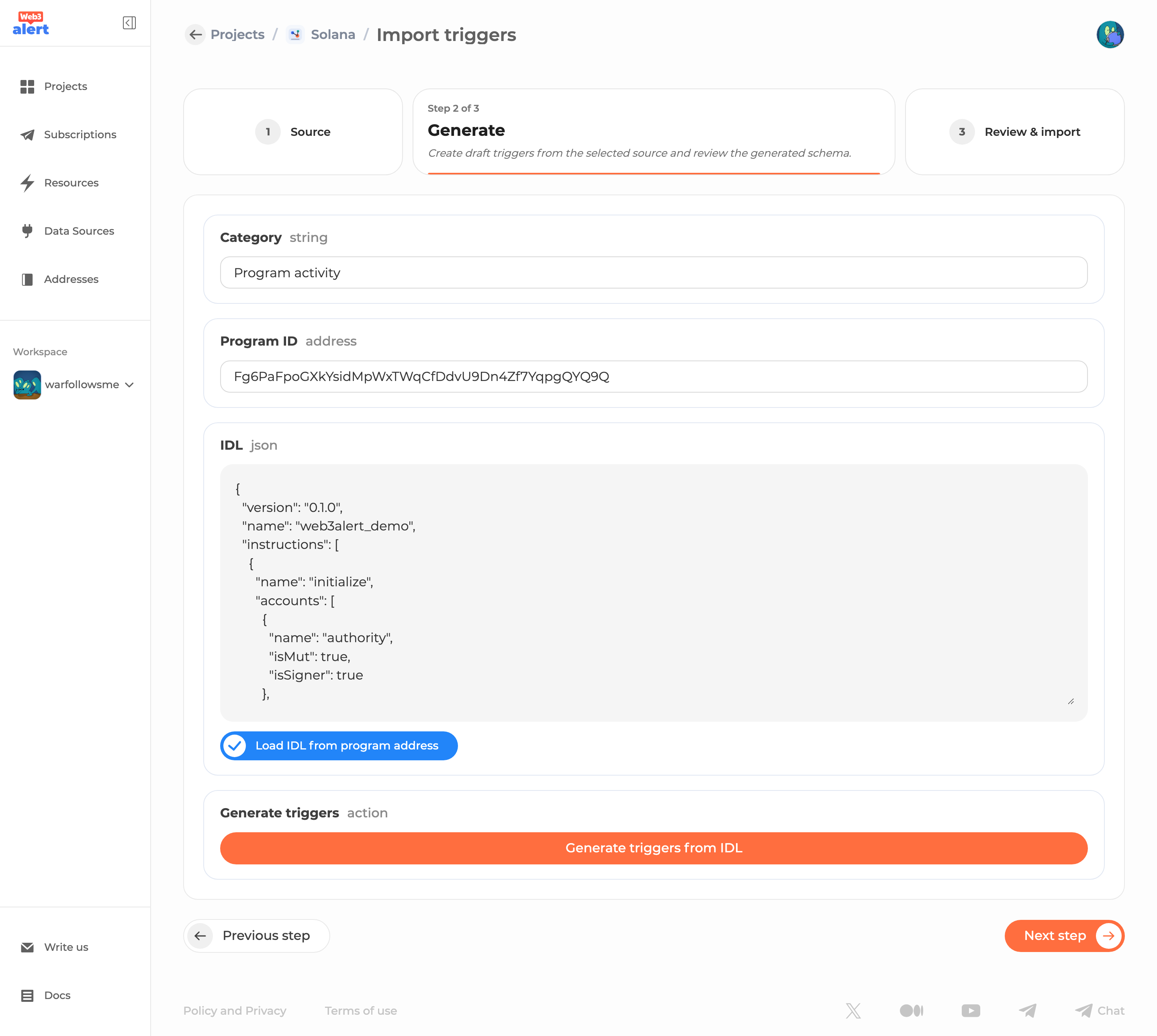Click Generate triggers from IDL button
The image size is (1157, 1036).
pyautogui.click(x=653, y=848)
